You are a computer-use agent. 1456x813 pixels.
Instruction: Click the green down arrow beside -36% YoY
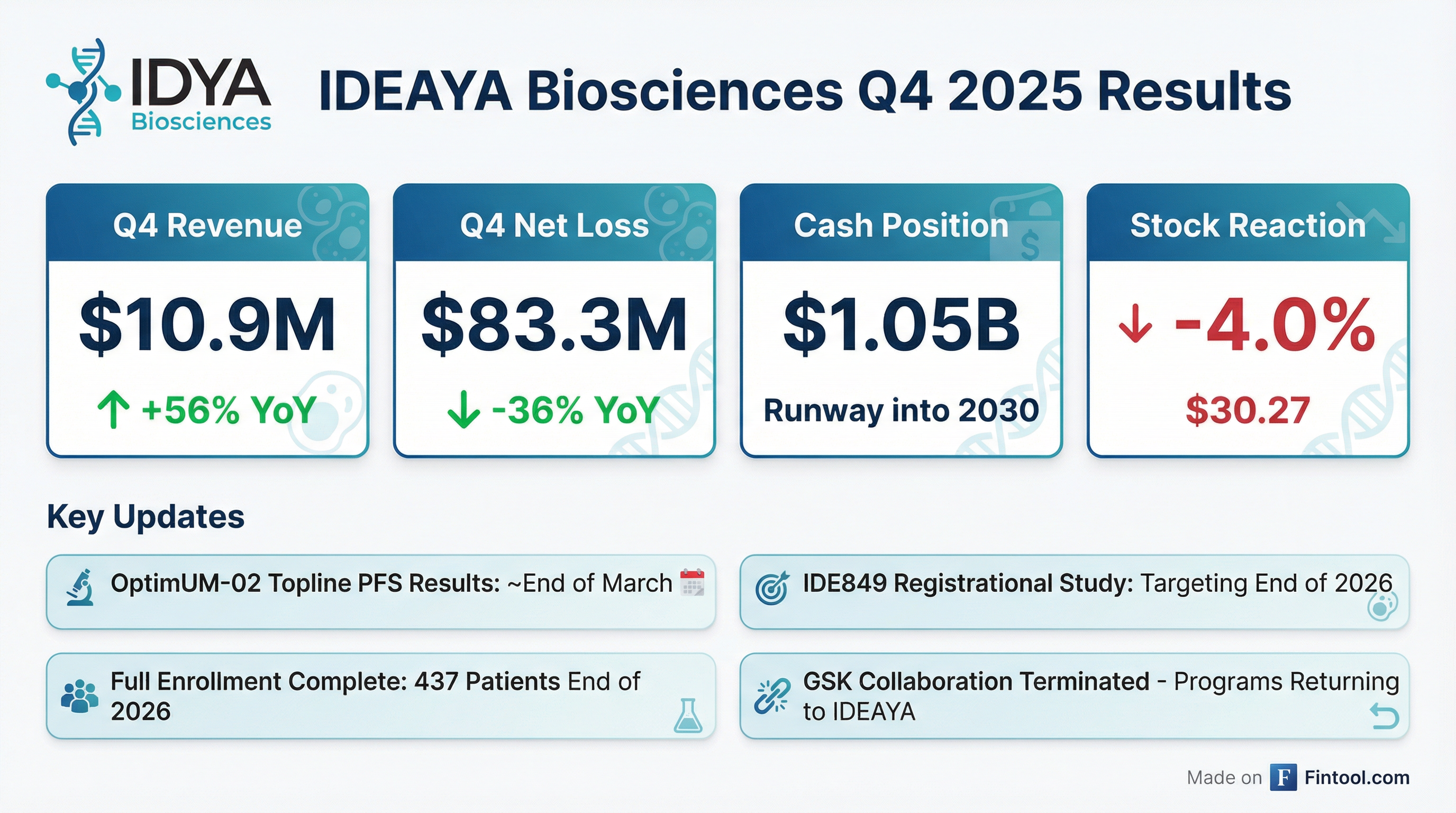[463, 410]
